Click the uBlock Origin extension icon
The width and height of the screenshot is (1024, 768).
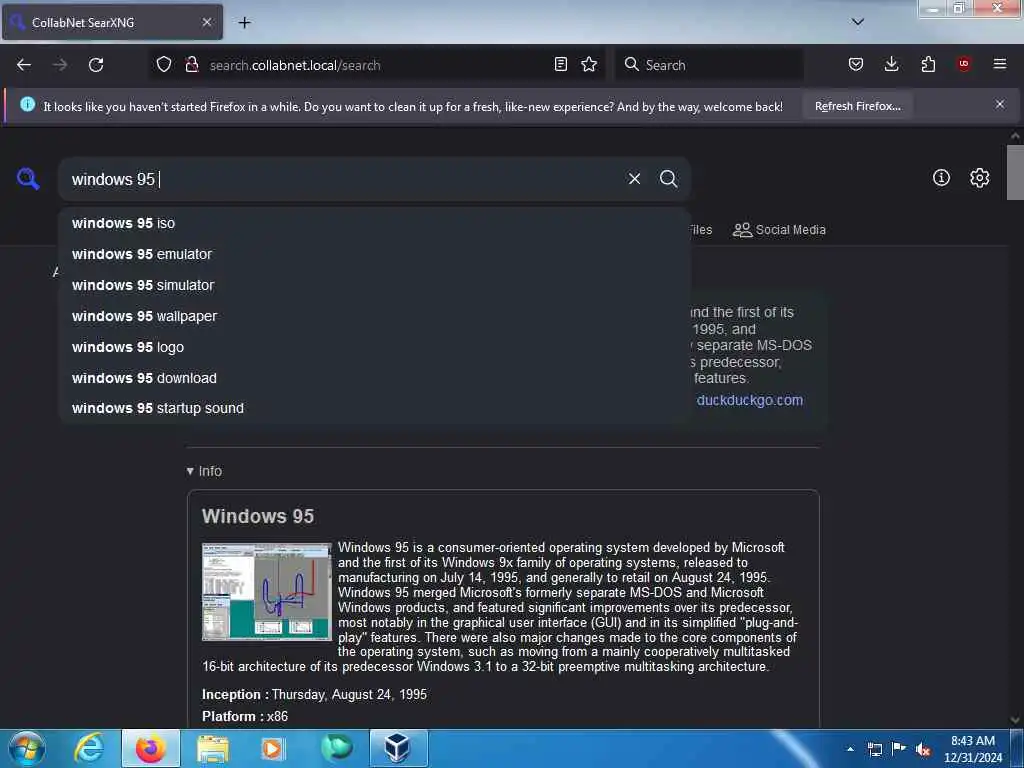click(x=964, y=64)
